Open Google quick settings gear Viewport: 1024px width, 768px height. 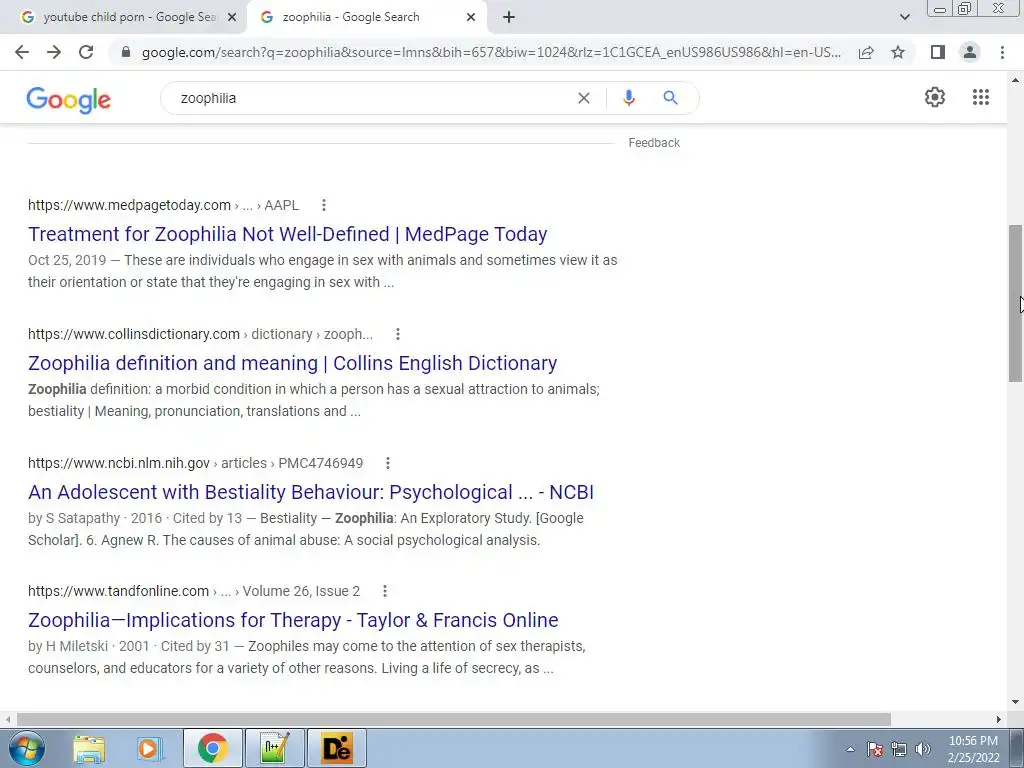pyautogui.click(x=935, y=97)
